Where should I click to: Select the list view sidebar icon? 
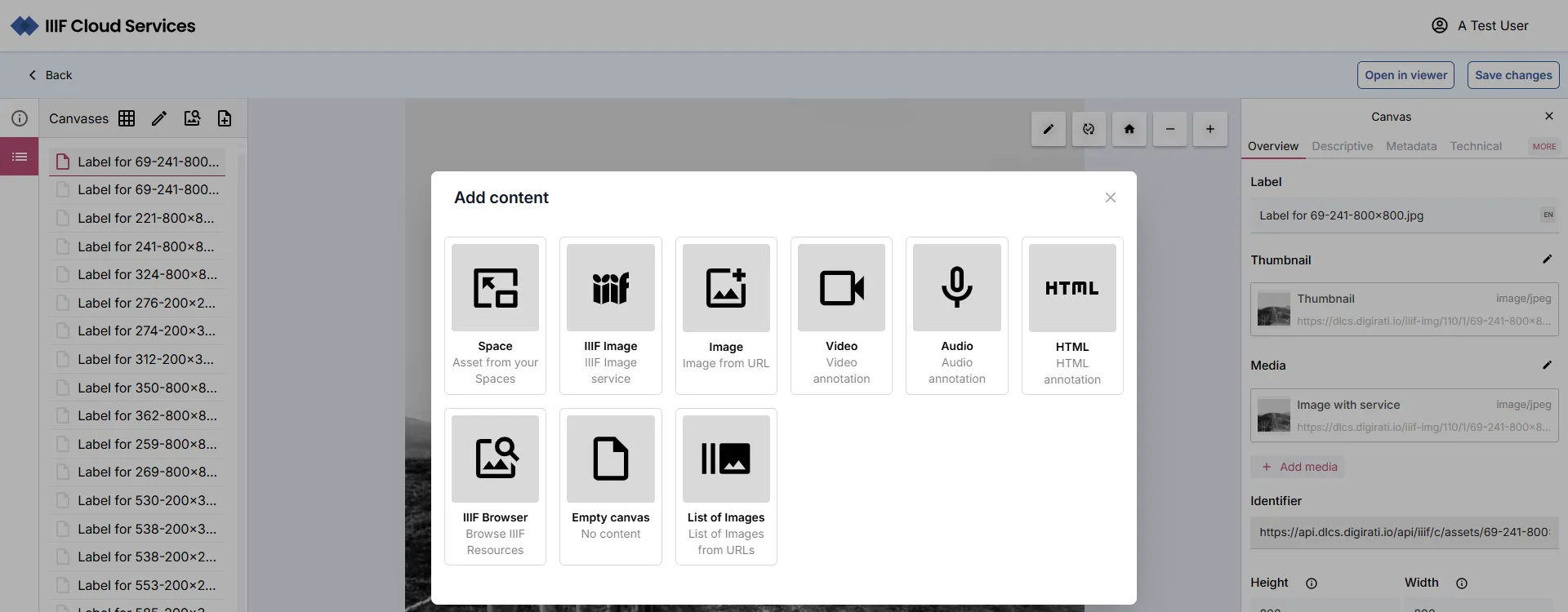coord(20,157)
